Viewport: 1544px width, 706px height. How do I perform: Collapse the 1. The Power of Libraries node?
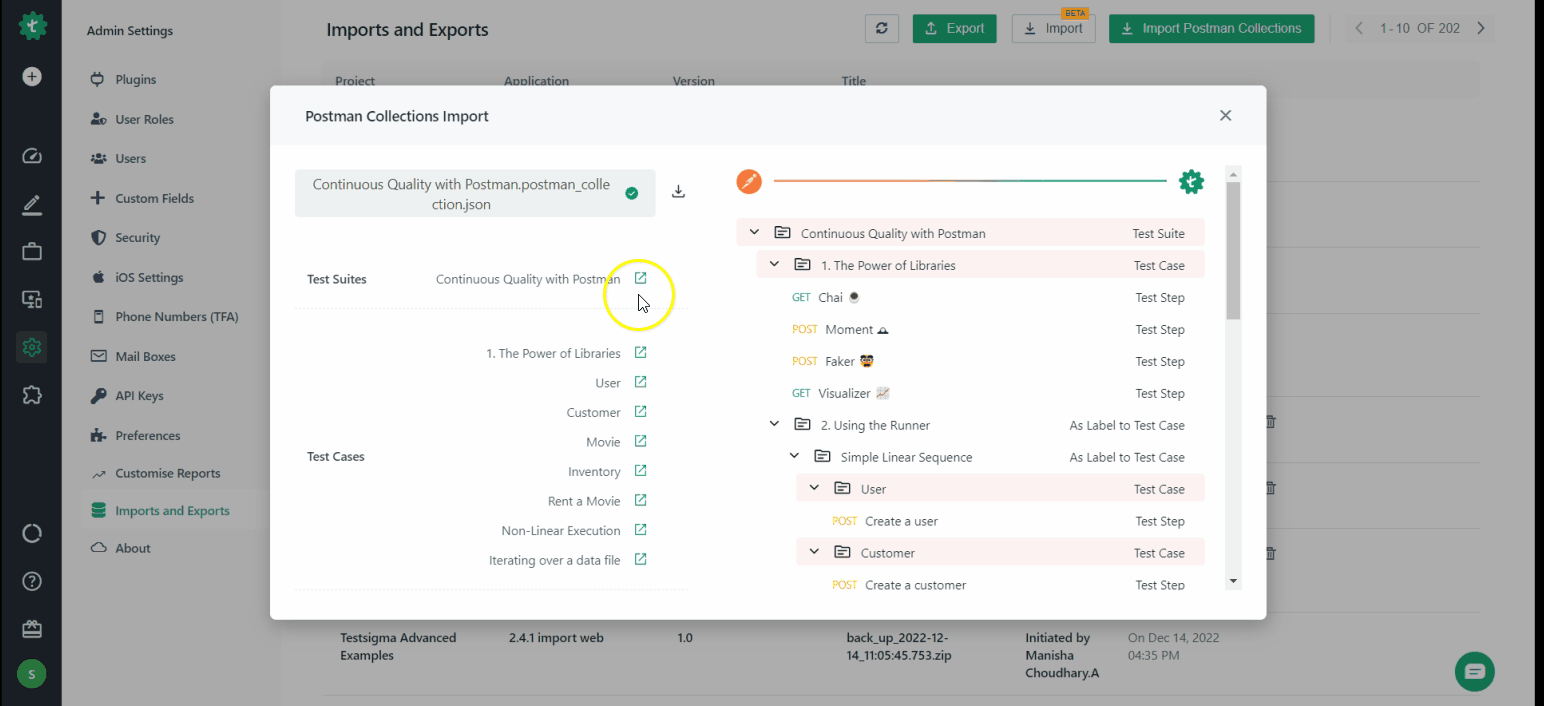(774, 265)
